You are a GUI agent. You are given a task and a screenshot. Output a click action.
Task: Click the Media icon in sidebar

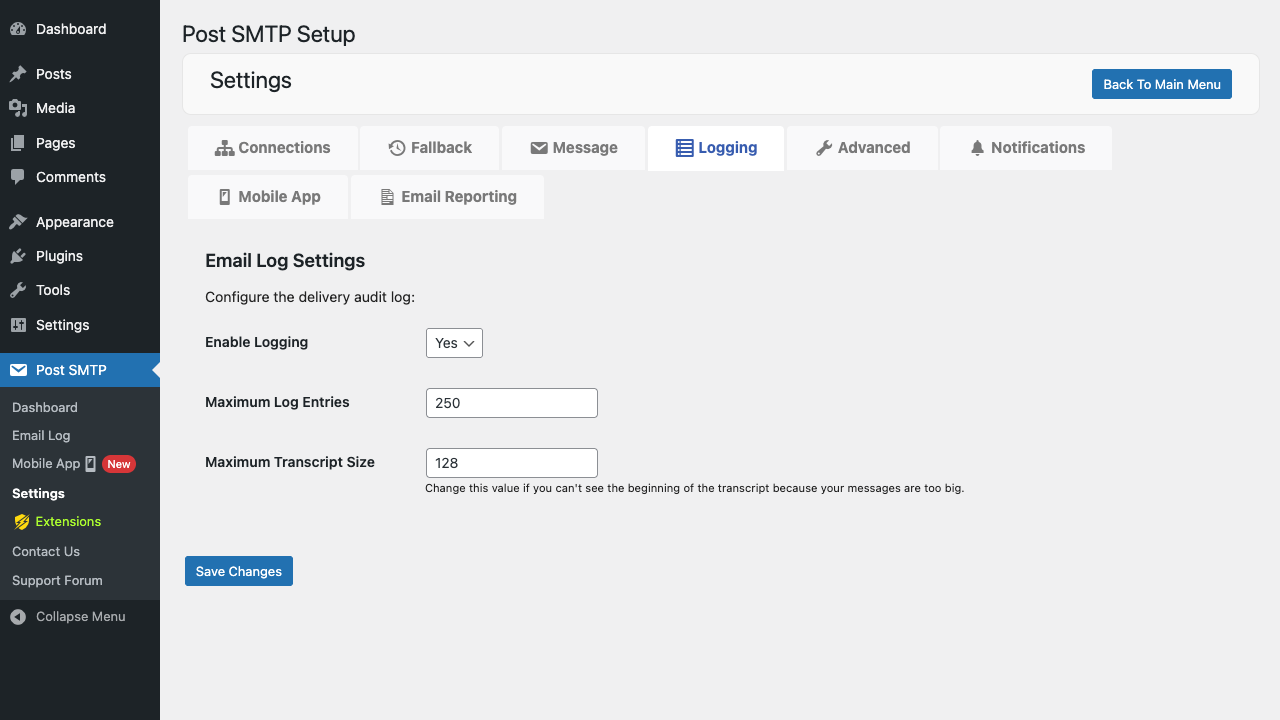click(x=18, y=108)
